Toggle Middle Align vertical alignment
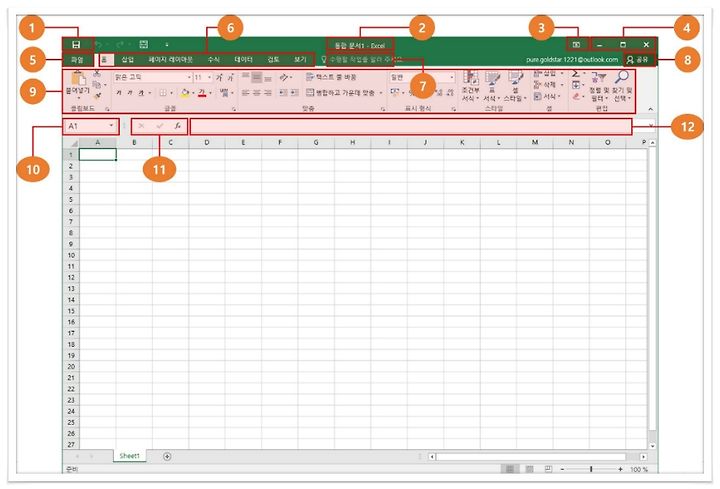Screen dimensions: 720x489 pos(257,77)
